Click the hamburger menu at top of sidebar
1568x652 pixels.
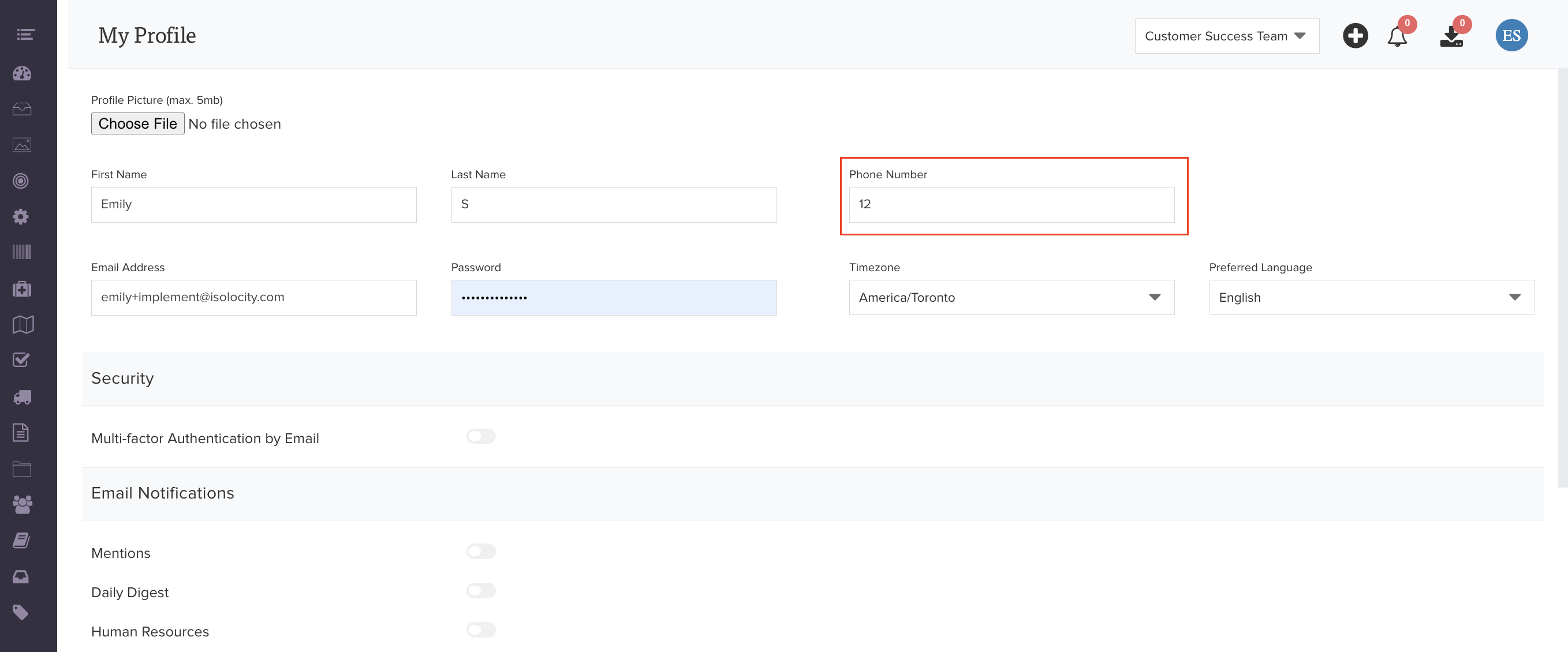(x=25, y=35)
